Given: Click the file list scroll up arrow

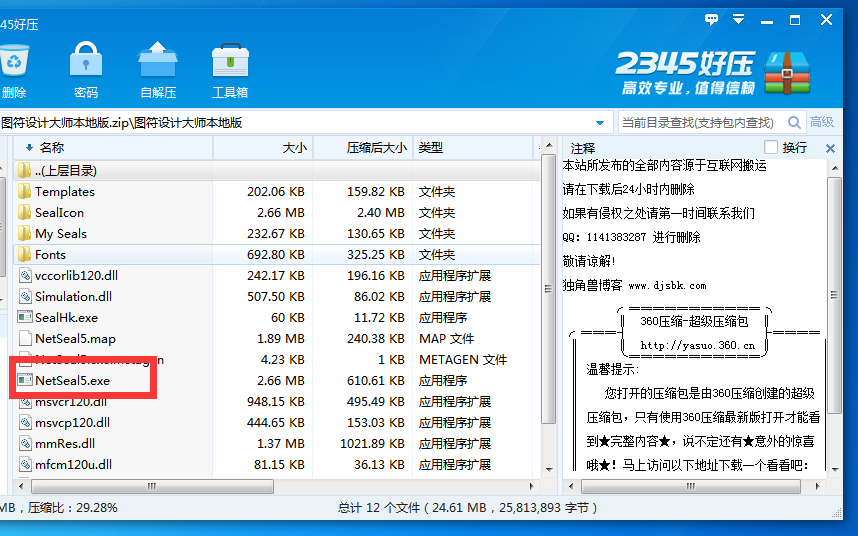Looking at the screenshot, I should coord(549,145).
